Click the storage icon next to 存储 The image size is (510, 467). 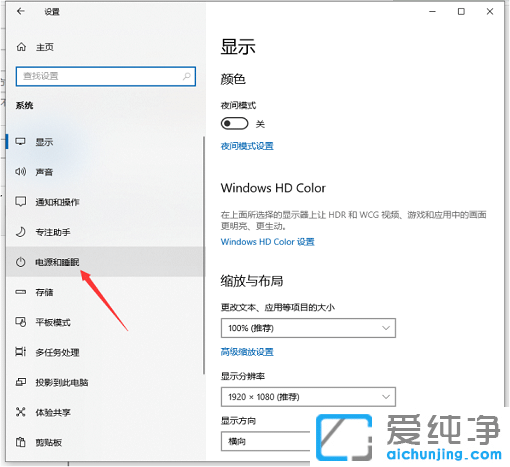click(20, 292)
